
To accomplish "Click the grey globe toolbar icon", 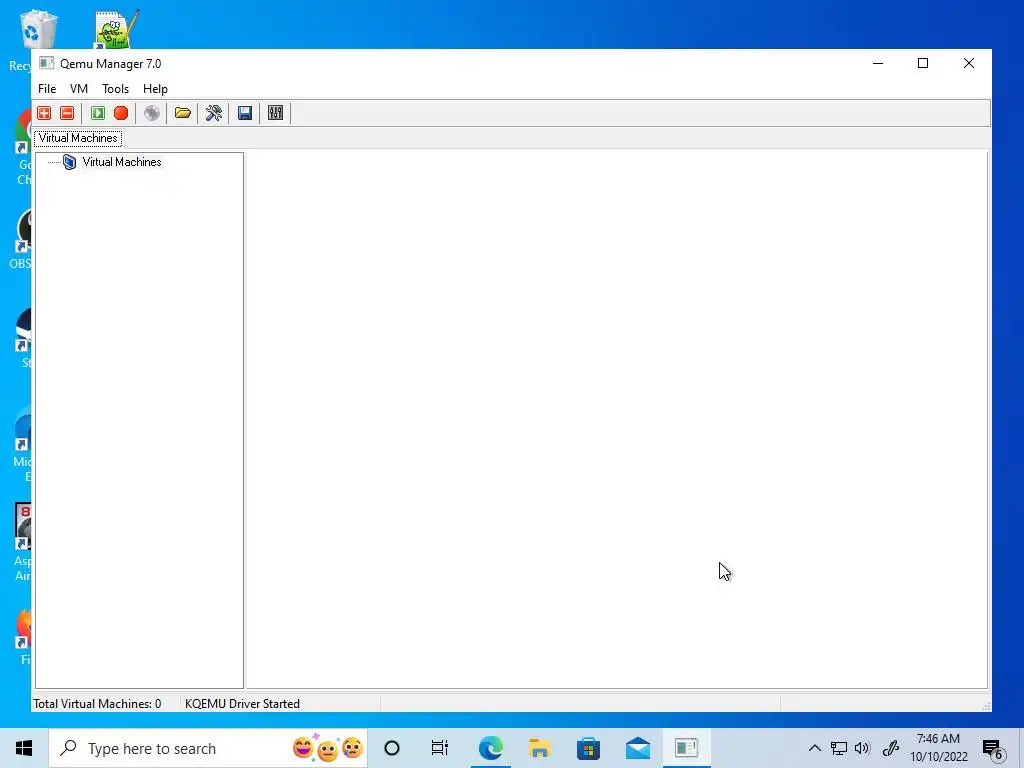I will click(x=152, y=113).
